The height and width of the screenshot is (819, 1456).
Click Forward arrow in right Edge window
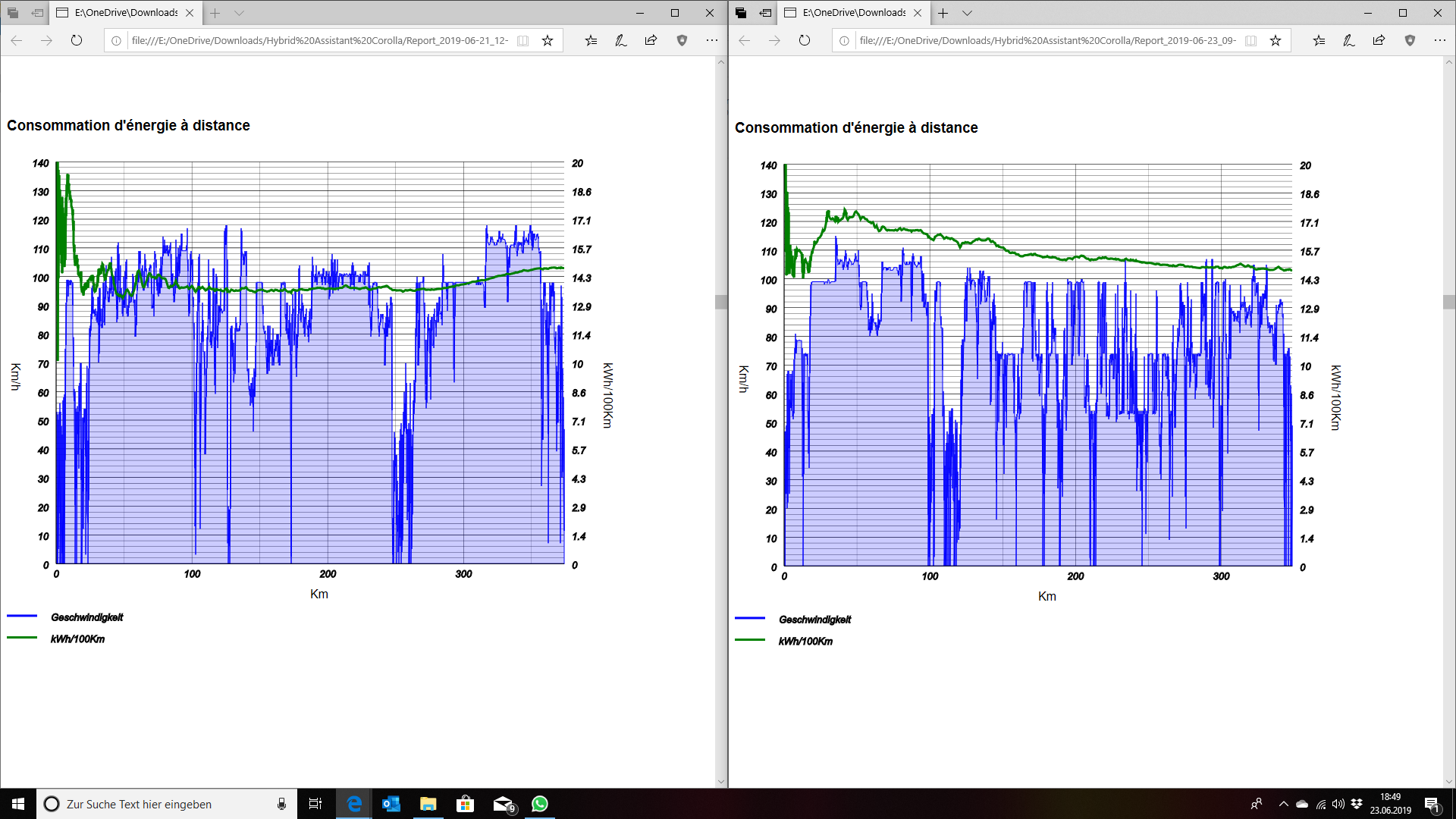[x=774, y=40]
